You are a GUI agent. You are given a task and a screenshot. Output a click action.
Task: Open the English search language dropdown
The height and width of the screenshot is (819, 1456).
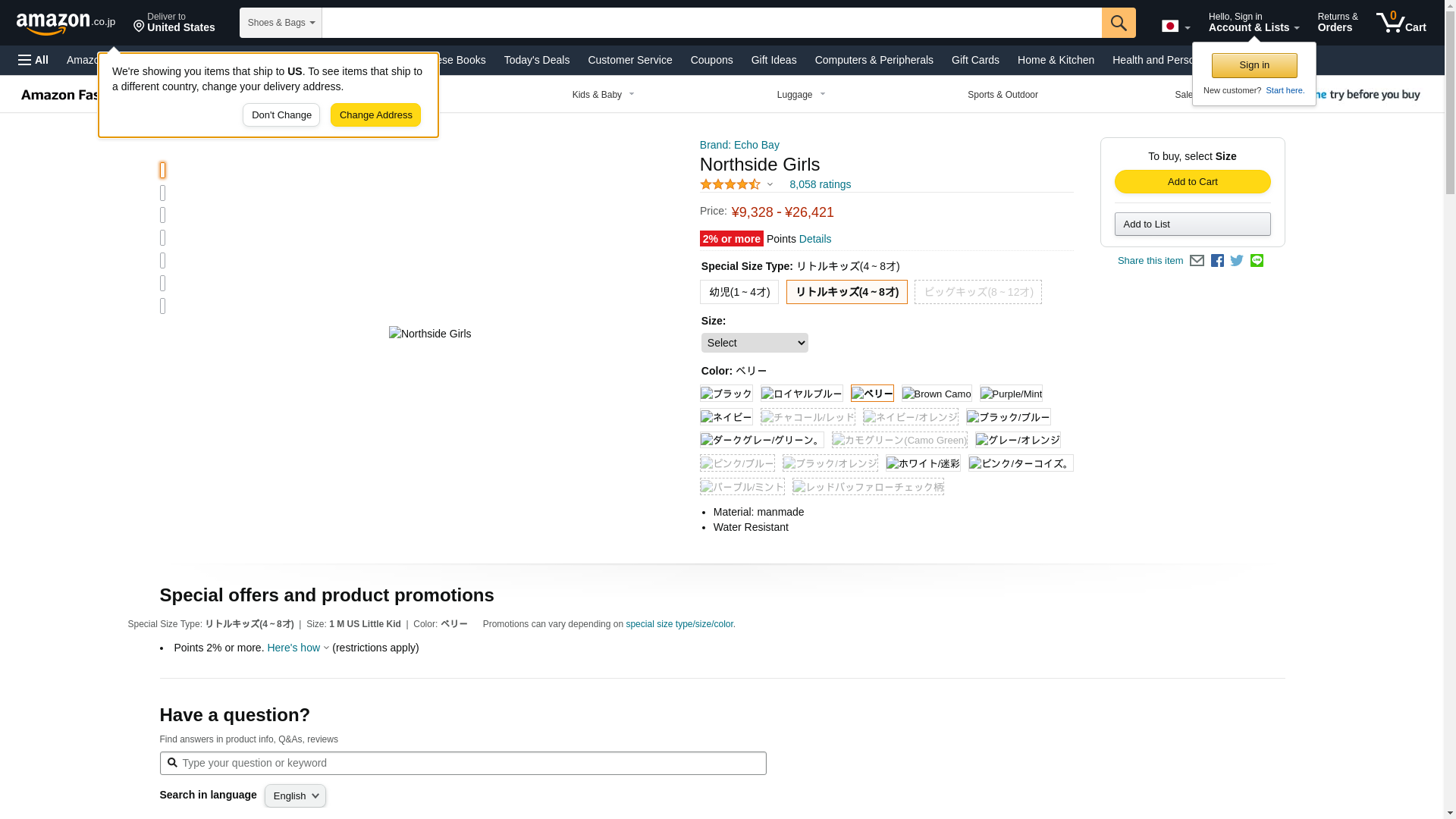point(295,795)
